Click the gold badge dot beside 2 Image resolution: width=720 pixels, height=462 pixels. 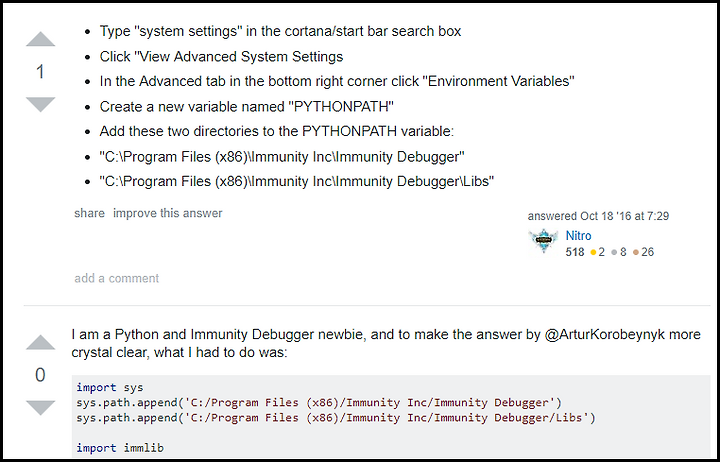point(593,252)
